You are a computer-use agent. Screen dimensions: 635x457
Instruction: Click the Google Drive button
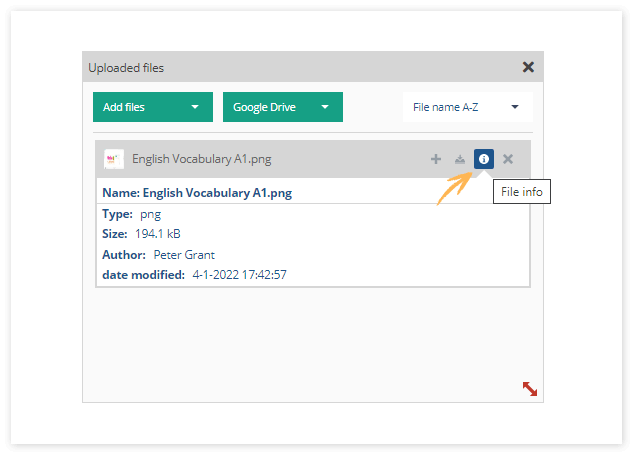point(283,107)
